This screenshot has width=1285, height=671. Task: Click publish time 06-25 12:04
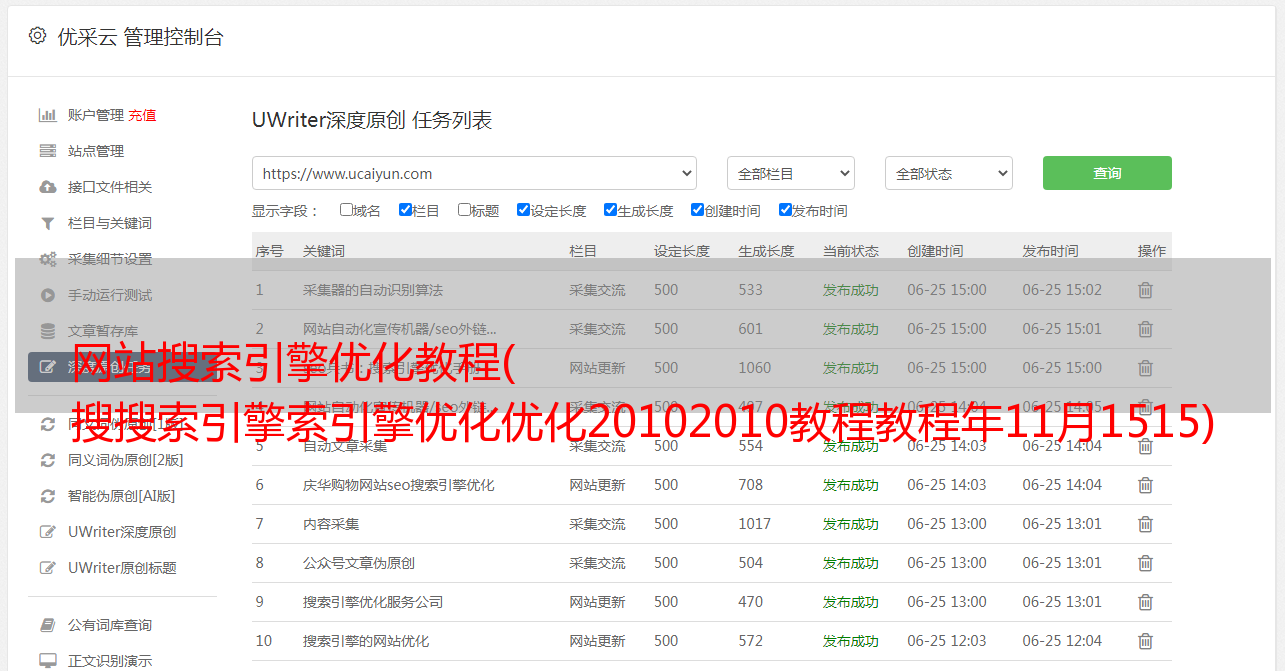tap(1062, 641)
